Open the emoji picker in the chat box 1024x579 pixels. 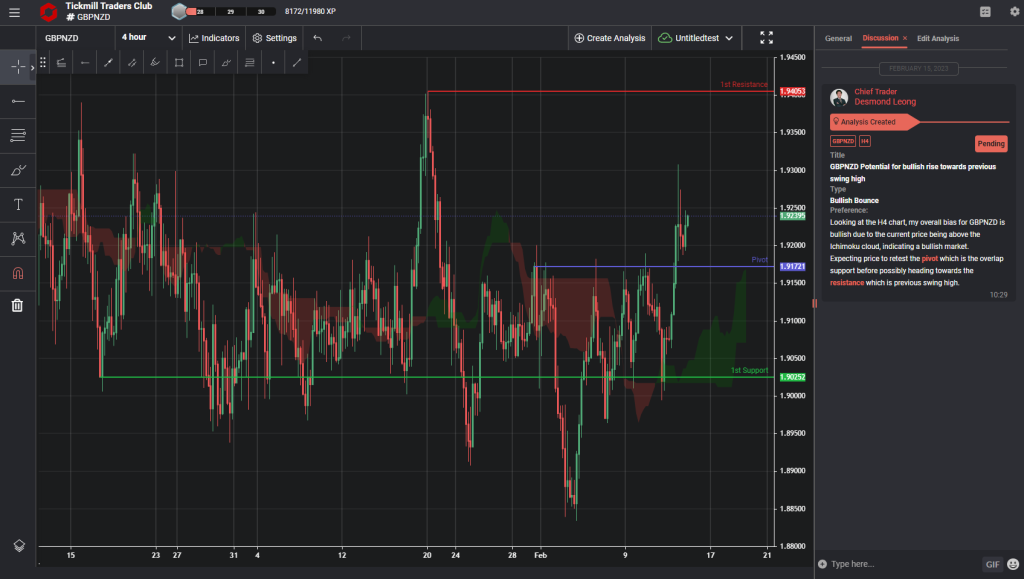(1011, 564)
